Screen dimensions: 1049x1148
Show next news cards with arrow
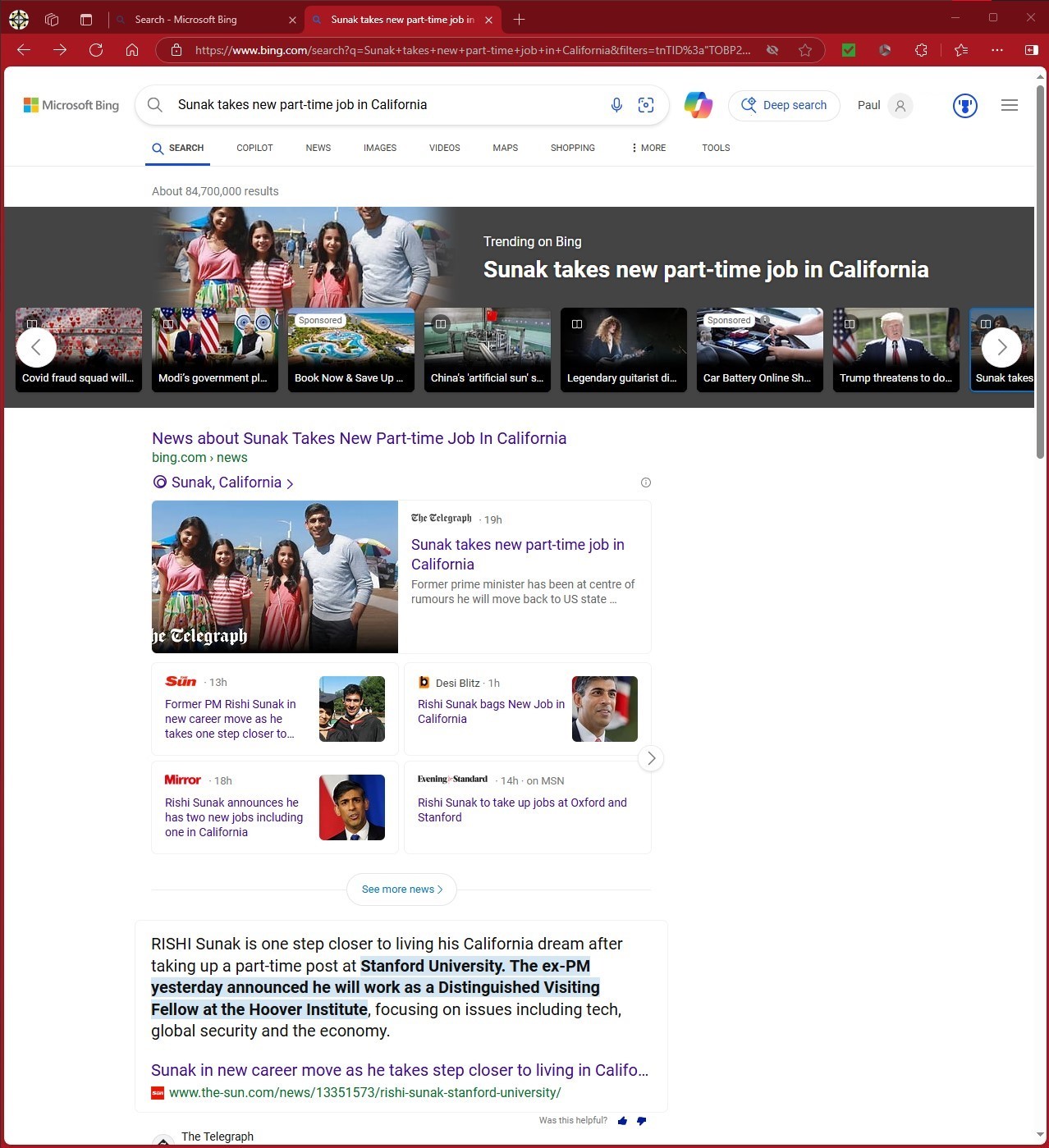tap(651, 758)
